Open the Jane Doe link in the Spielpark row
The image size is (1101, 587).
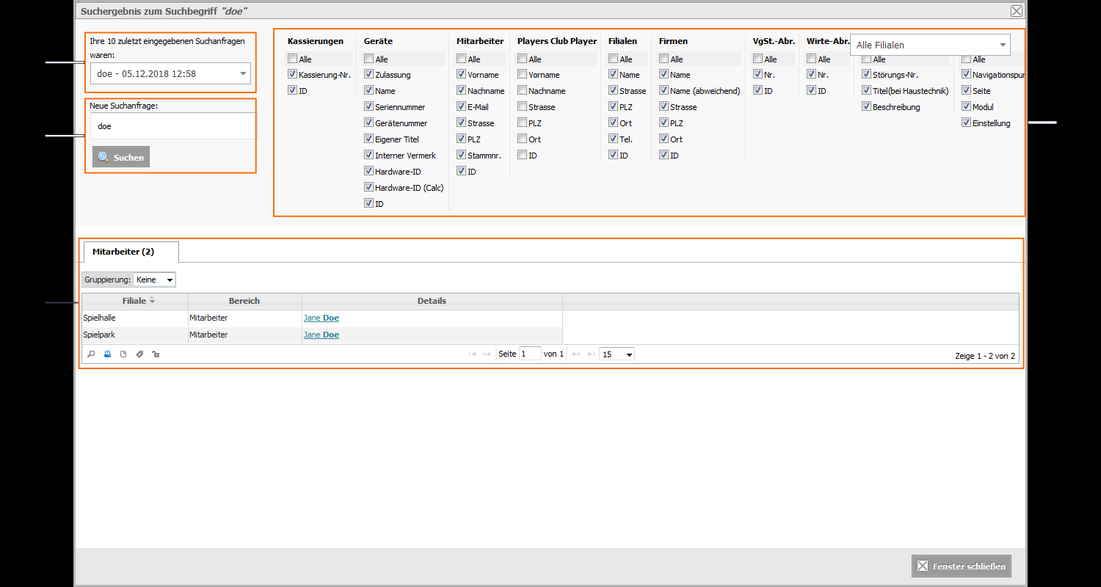pyautogui.click(x=322, y=335)
